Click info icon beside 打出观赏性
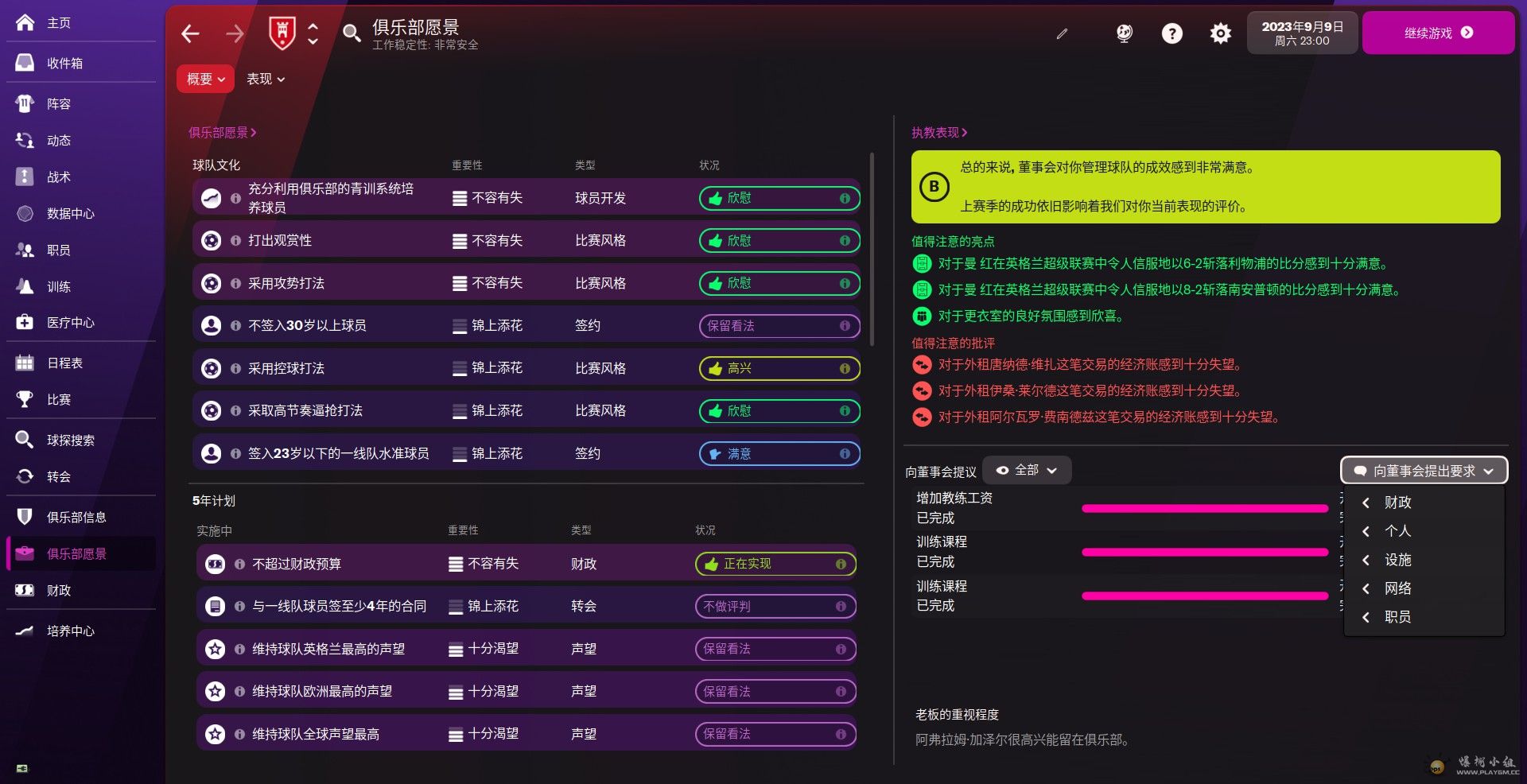 tap(235, 241)
